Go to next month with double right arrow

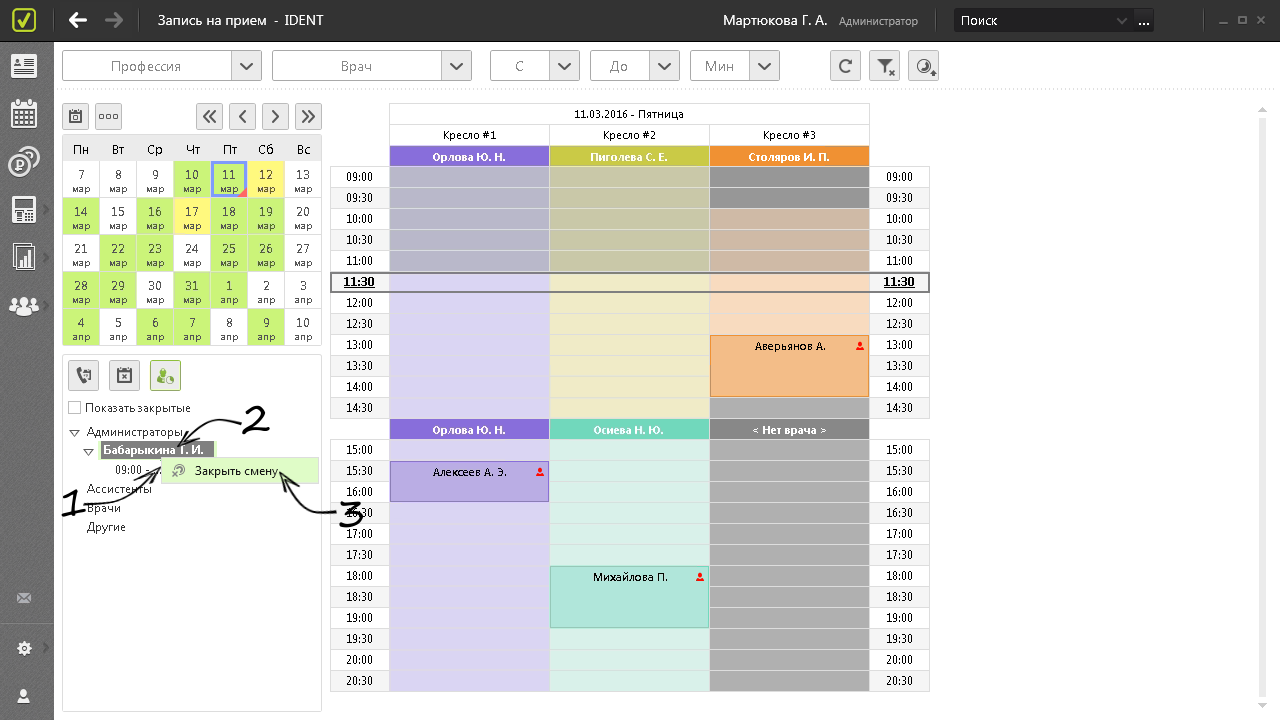point(308,116)
